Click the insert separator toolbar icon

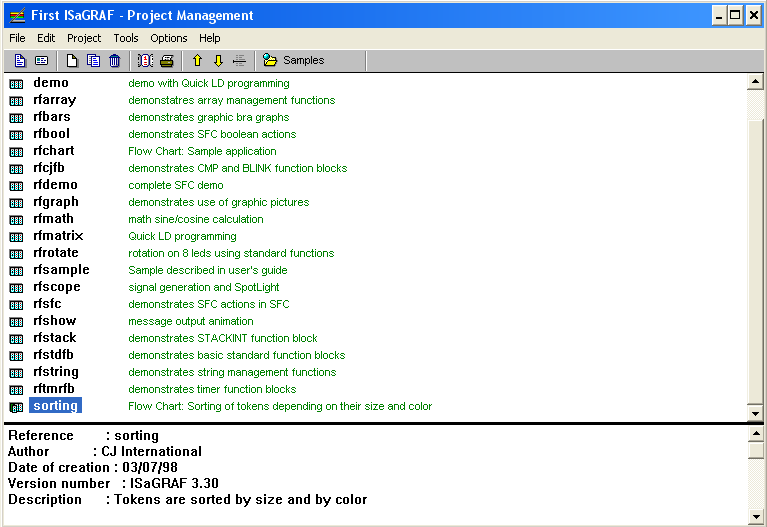click(239, 61)
